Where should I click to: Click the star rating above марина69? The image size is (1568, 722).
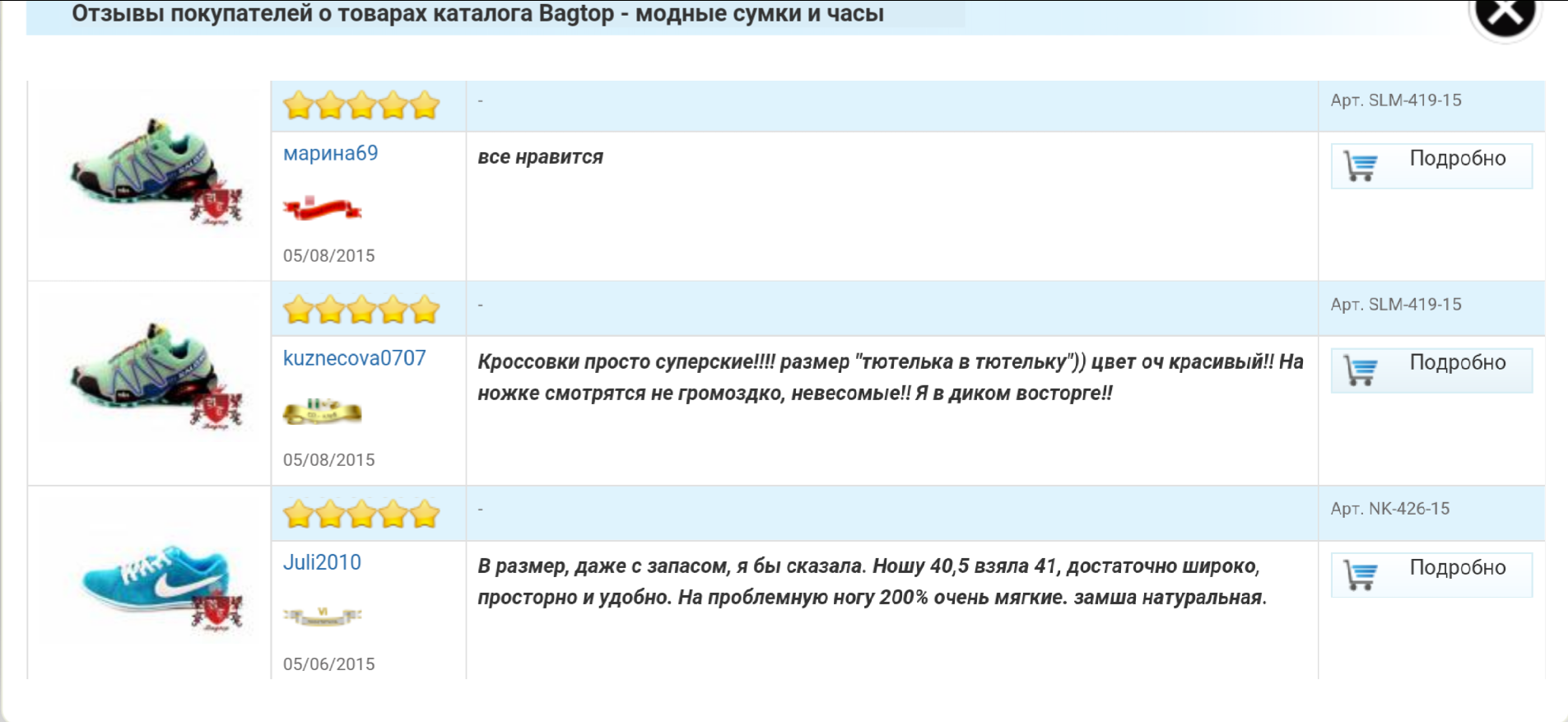[x=361, y=105]
